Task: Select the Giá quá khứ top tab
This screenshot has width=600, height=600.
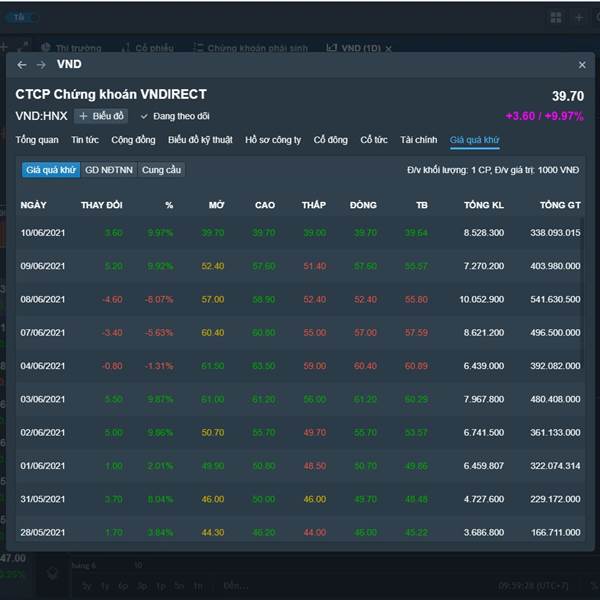Action: (474, 140)
